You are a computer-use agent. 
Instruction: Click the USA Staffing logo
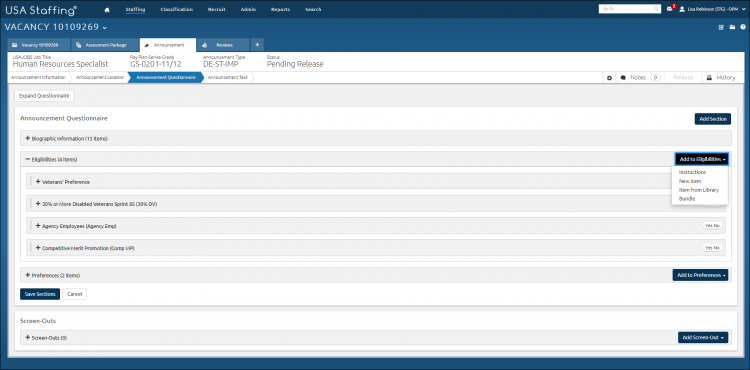pyautogui.click(x=41, y=10)
